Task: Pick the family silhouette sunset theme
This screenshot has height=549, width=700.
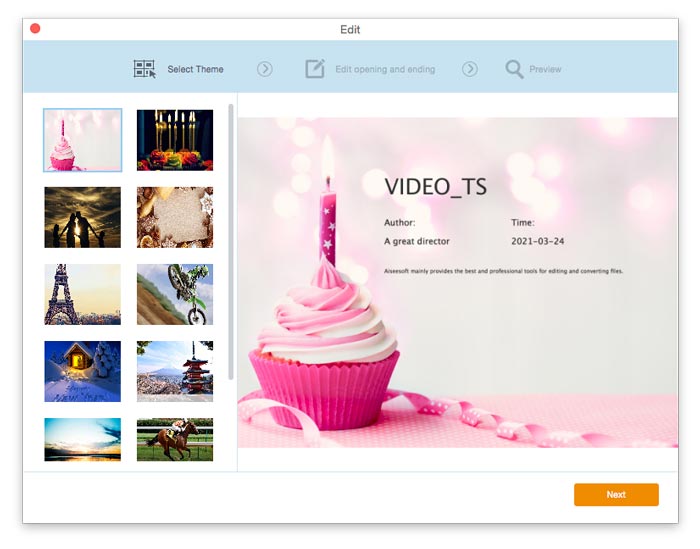Action: click(83, 217)
